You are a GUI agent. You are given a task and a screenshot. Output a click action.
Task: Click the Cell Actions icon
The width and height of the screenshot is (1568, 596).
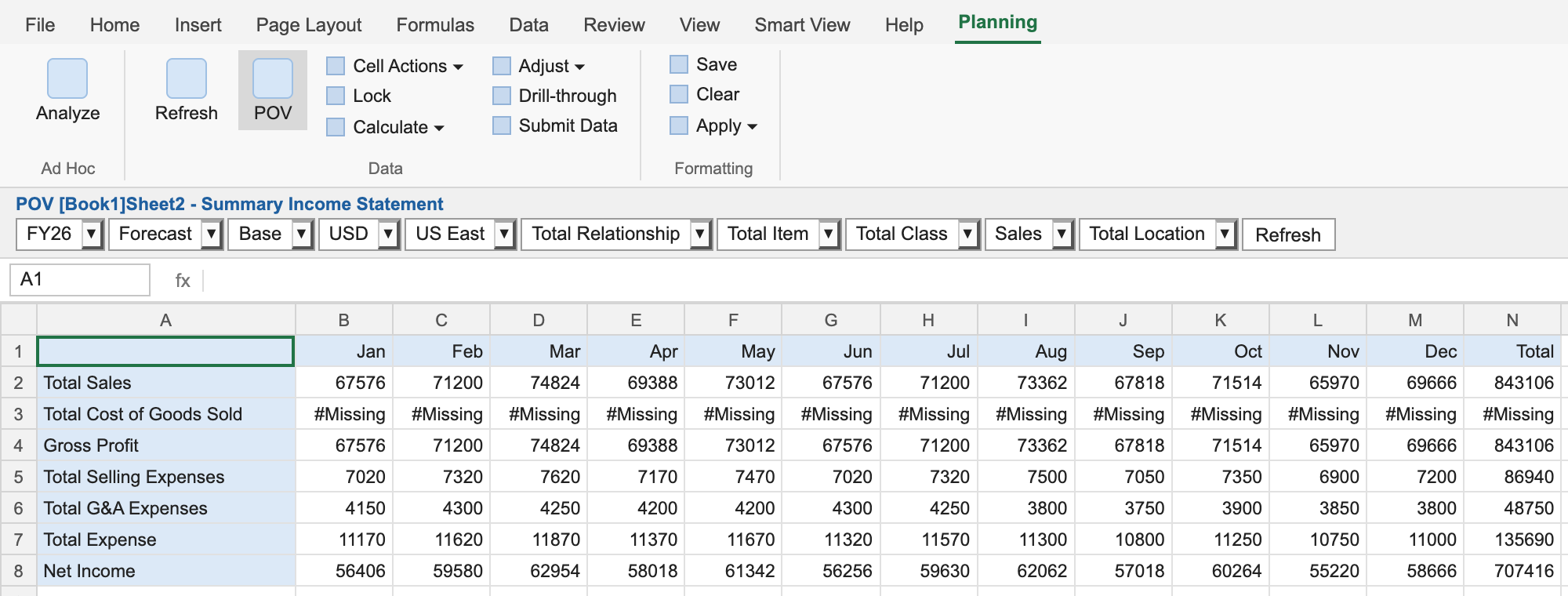point(336,66)
